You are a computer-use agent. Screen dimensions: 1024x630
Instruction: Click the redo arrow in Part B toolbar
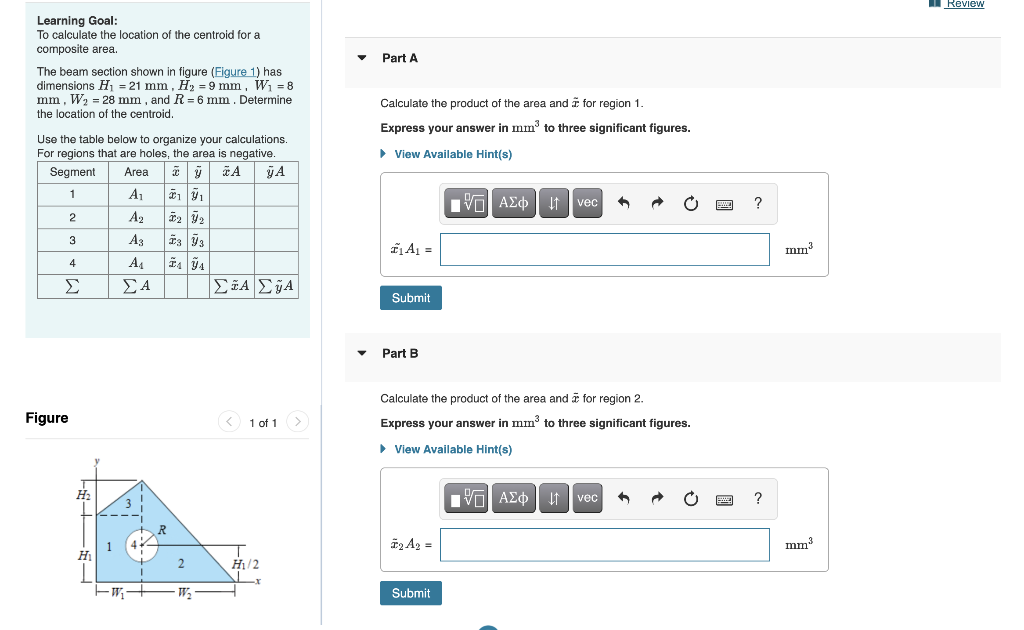pyautogui.click(x=657, y=498)
